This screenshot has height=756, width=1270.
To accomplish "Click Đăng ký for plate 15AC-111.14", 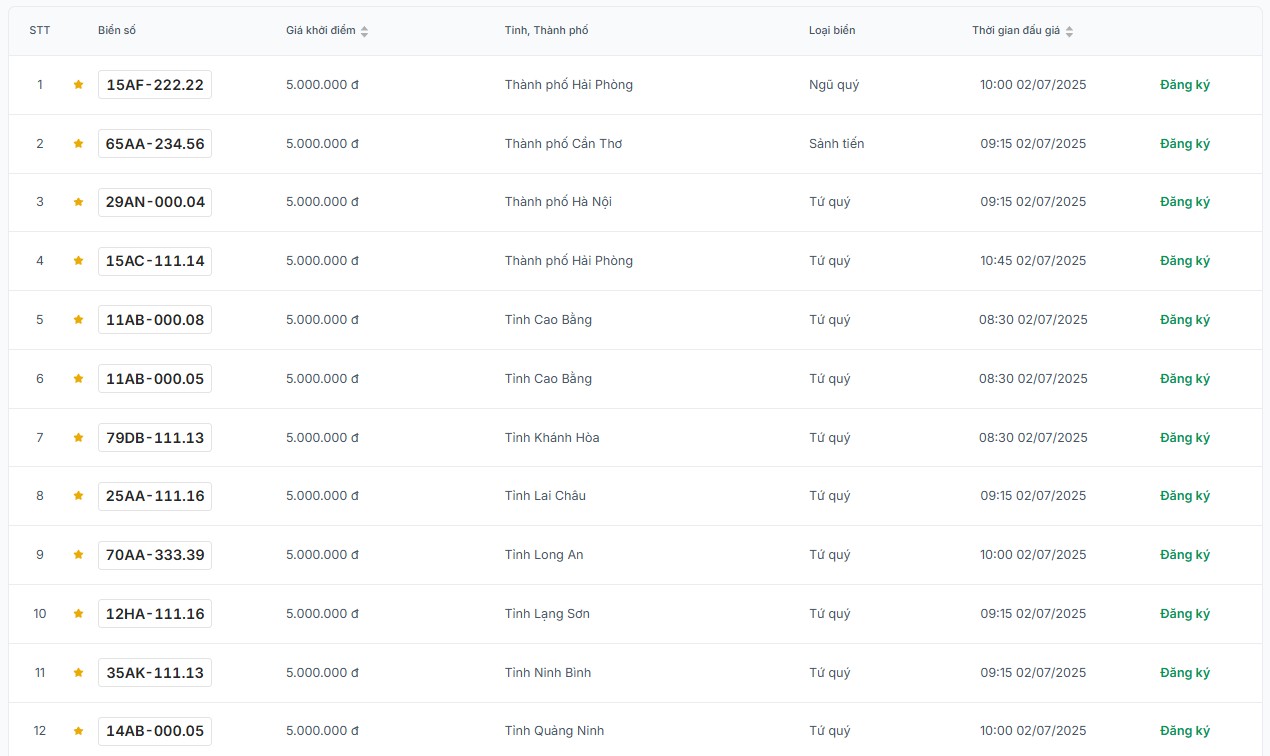I will tap(1185, 261).
